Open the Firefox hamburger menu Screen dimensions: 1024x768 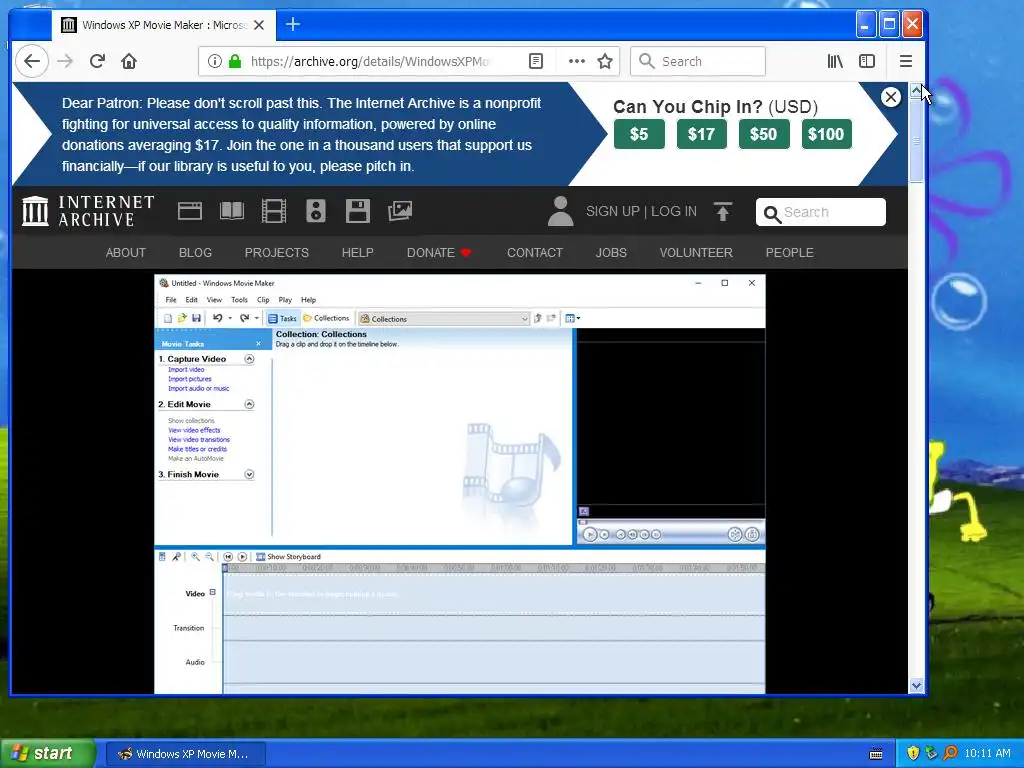pyautogui.click(x=905, y=61)
